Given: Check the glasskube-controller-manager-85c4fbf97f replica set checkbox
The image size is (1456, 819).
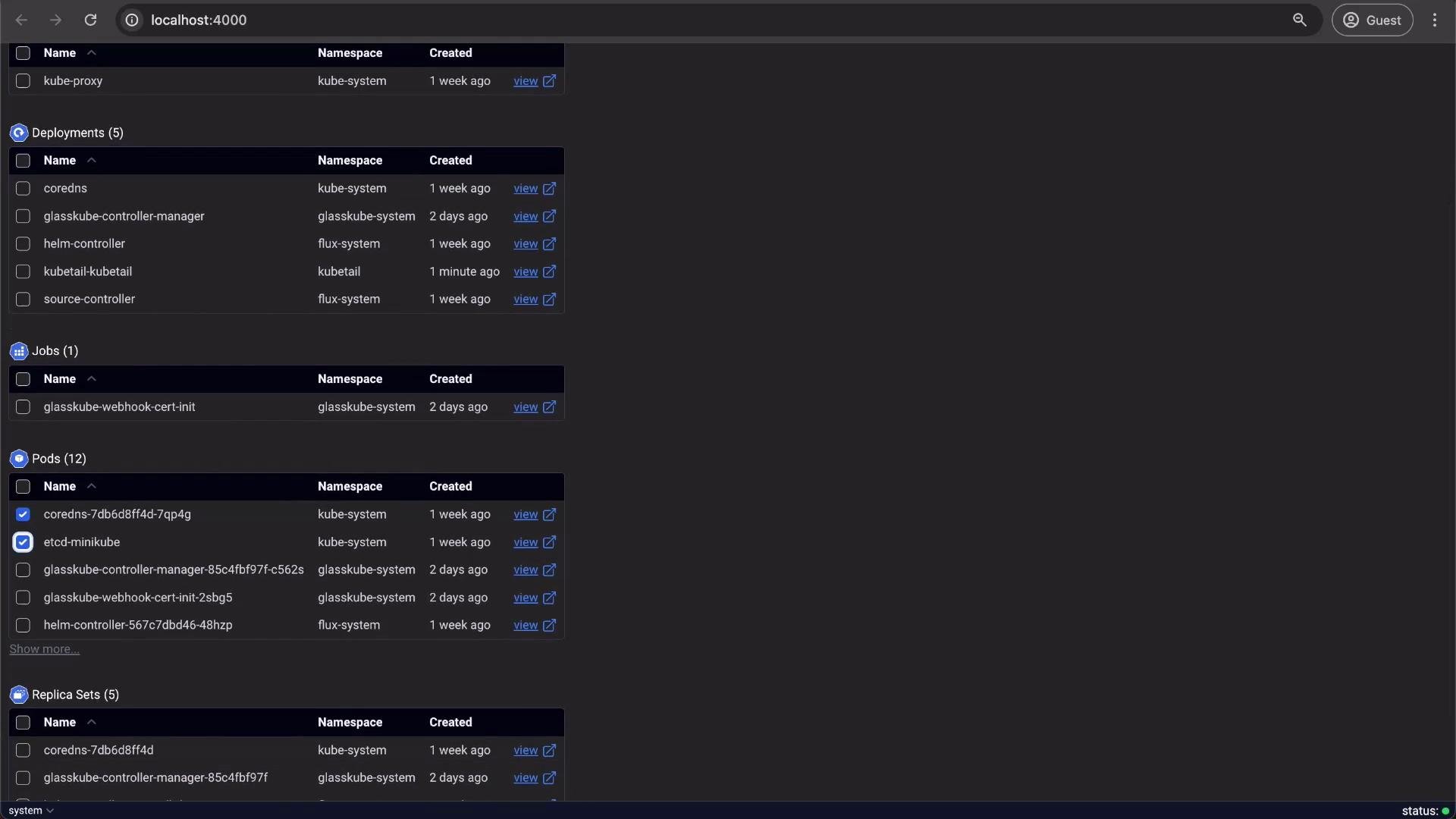Looking at the screenshot, I should (23, 778).
